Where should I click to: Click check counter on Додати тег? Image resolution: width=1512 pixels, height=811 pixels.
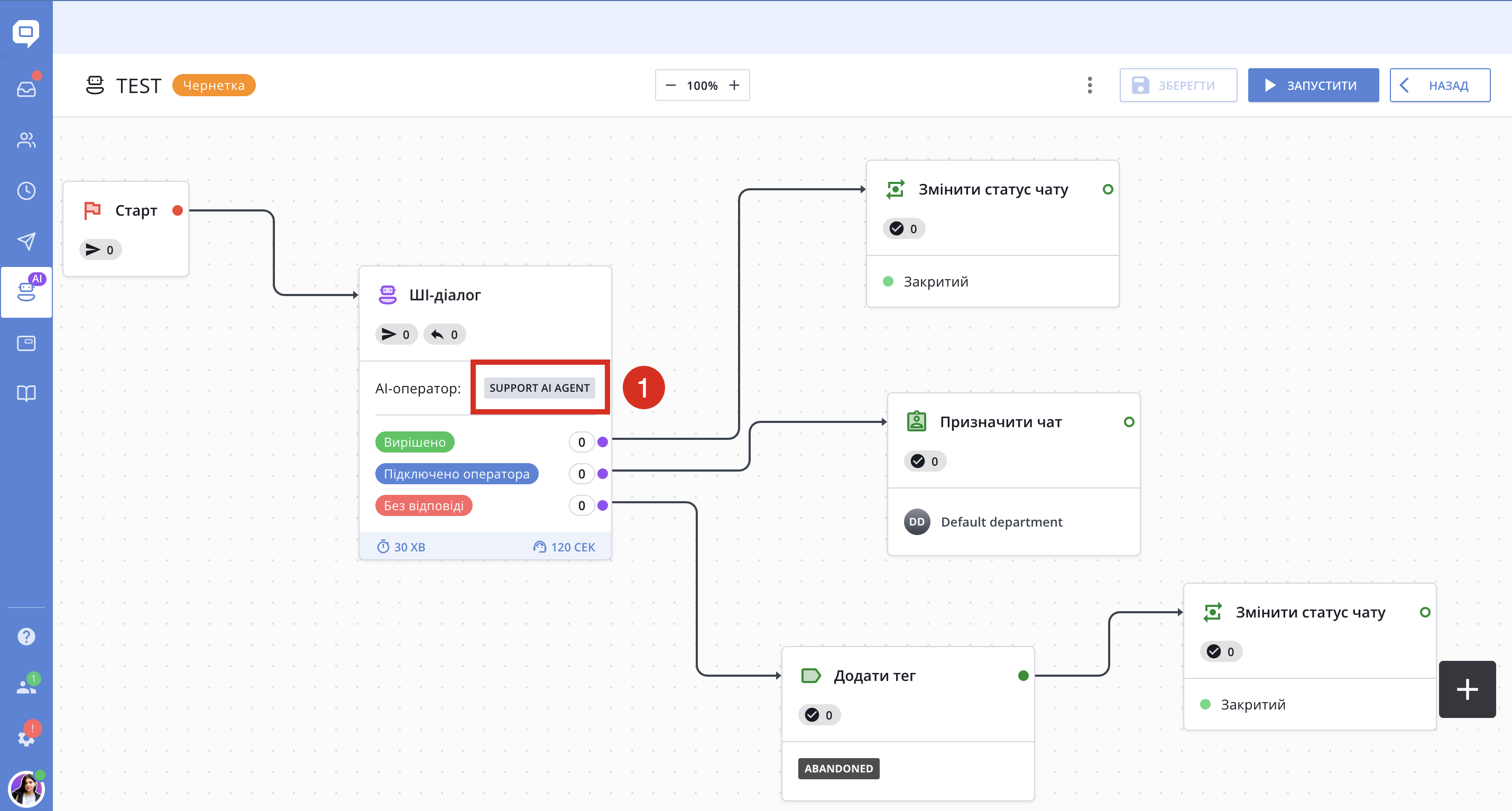click(819, 715)
